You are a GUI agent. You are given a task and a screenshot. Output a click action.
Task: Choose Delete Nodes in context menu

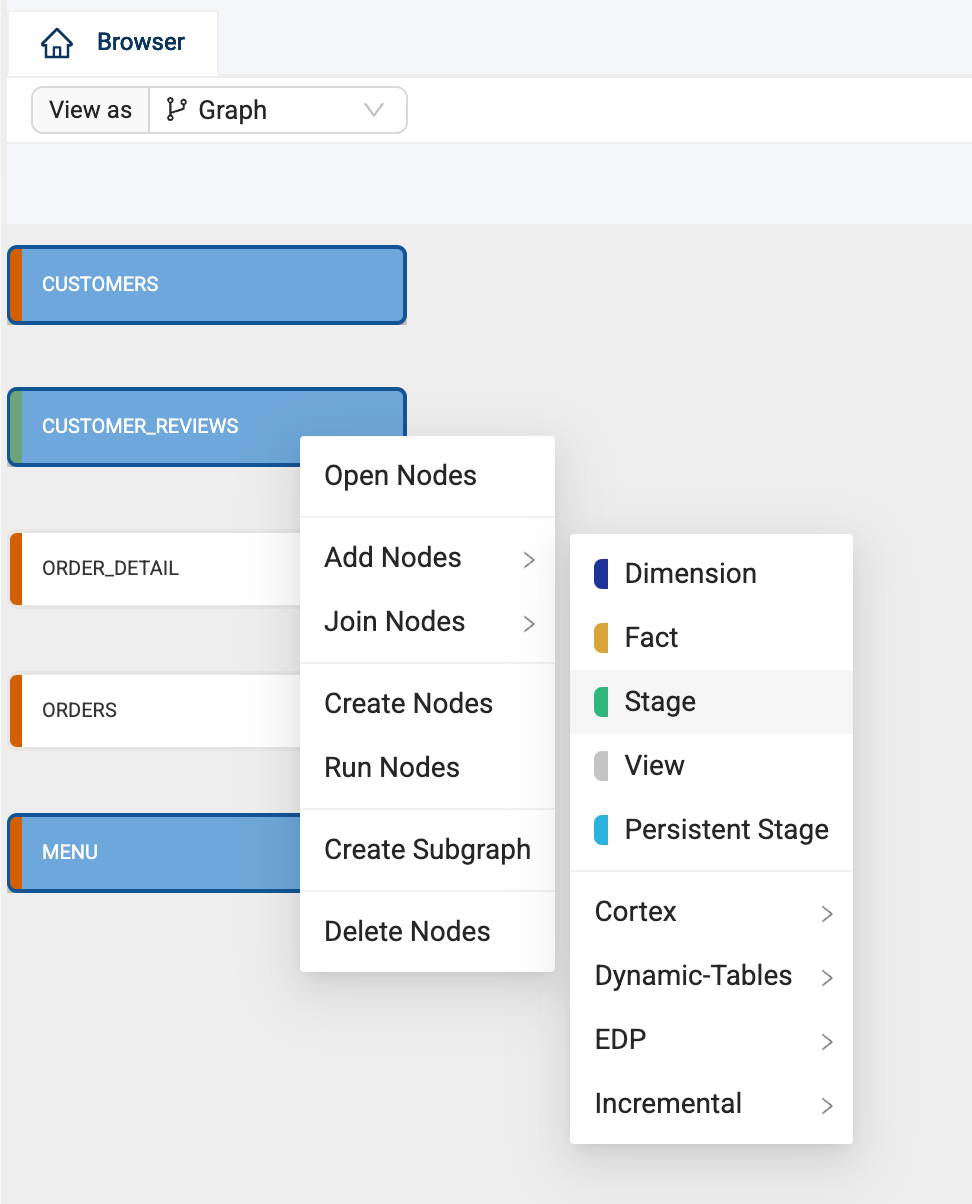pos(407,932)
